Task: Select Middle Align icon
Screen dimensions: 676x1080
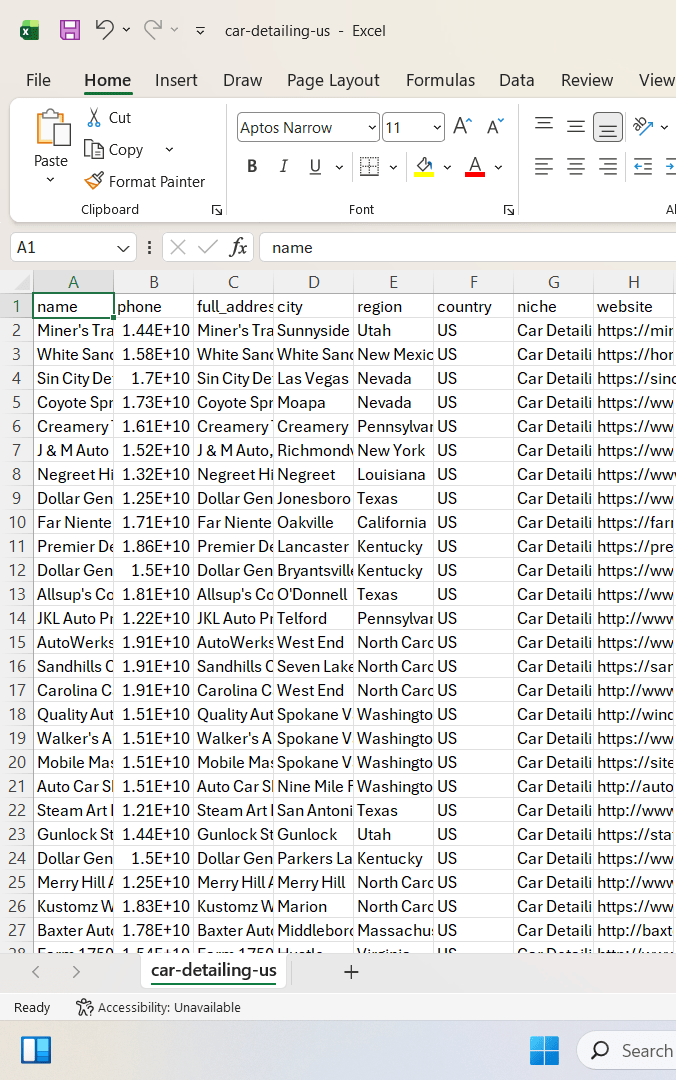Action: [575, 127]
